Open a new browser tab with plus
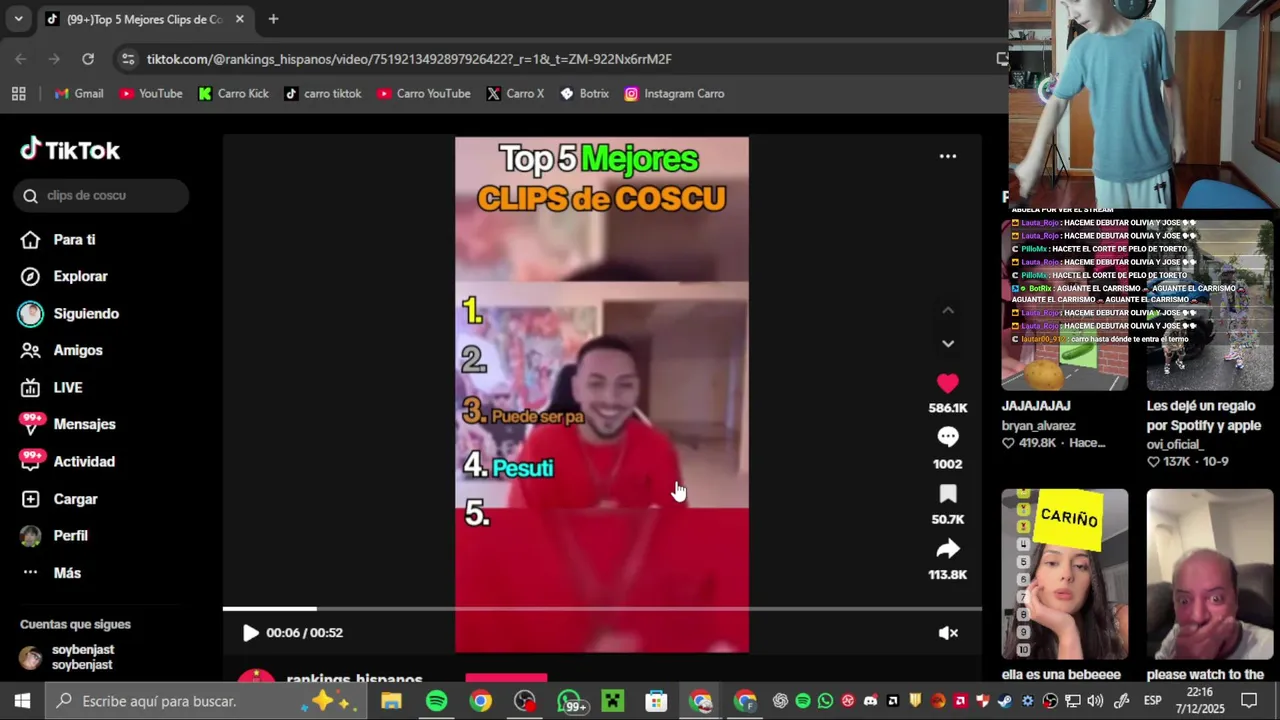 (273, 19)
